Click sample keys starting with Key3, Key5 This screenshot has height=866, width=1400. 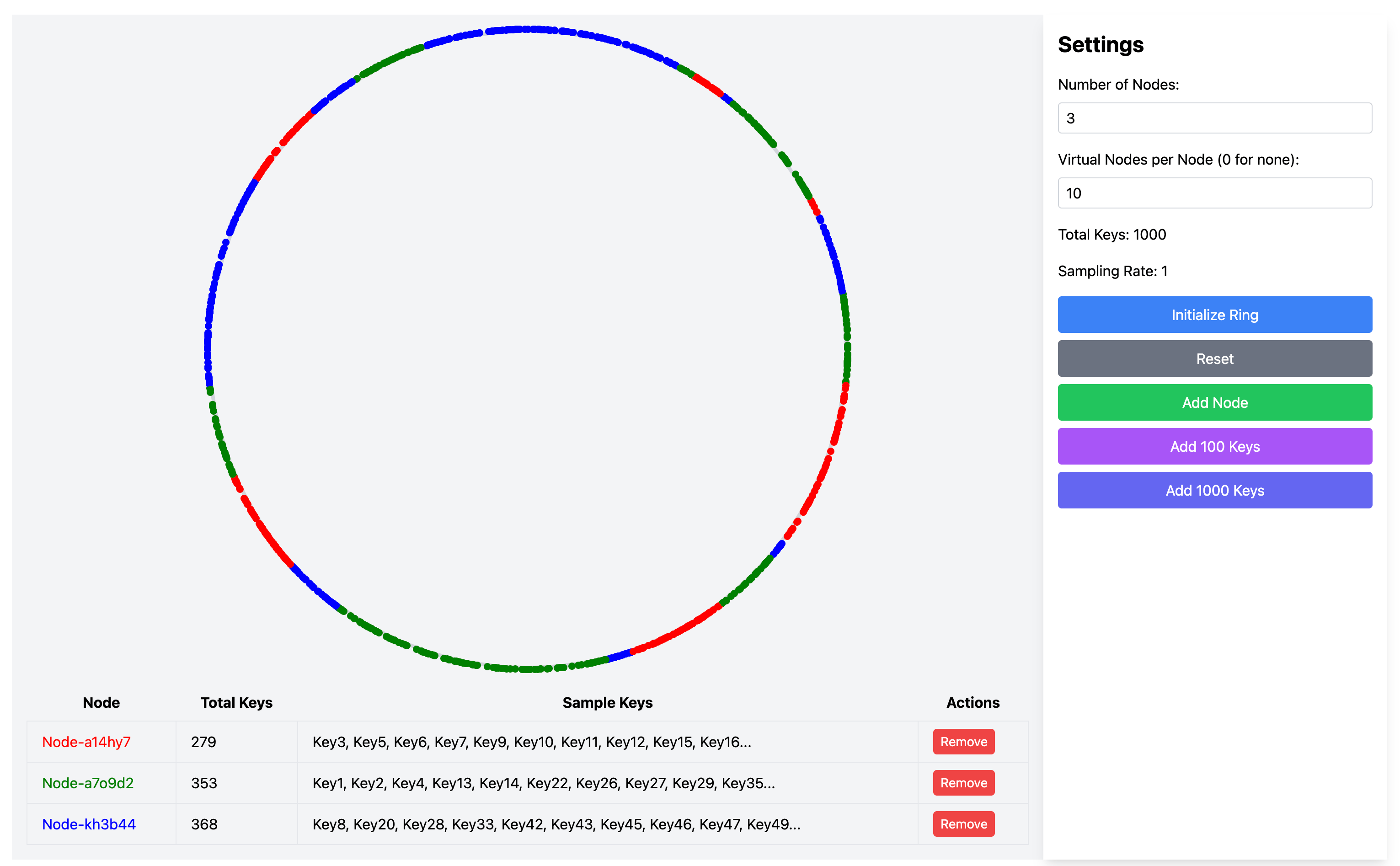(x=531, y=742)
